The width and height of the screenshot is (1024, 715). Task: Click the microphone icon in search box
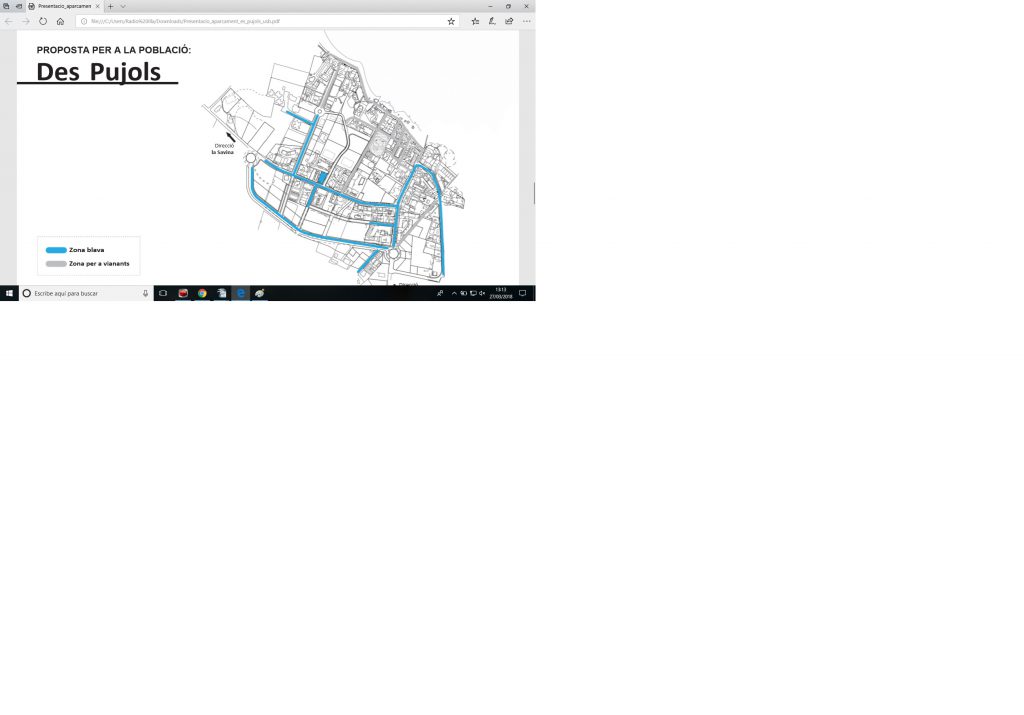point(145,293)
